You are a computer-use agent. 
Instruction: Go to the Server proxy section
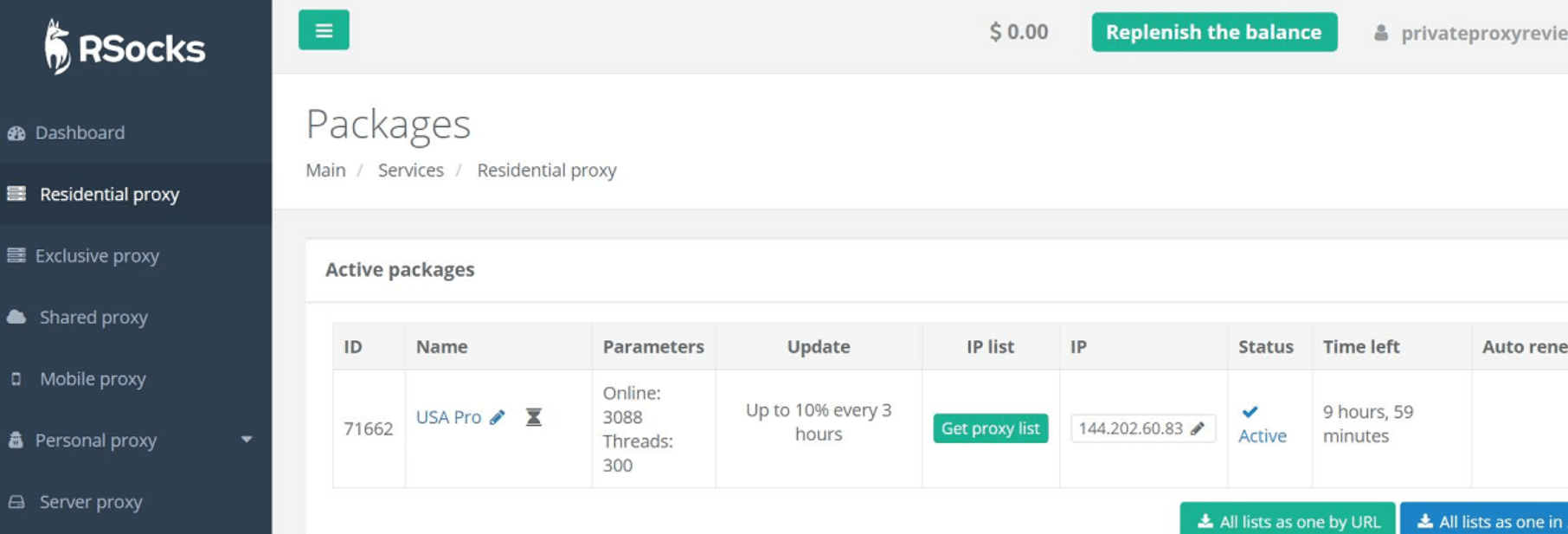coord(136,502)
